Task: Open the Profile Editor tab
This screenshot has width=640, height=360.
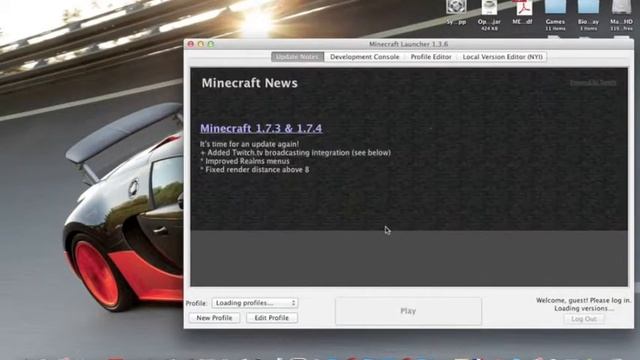Action: coord(431,57)
